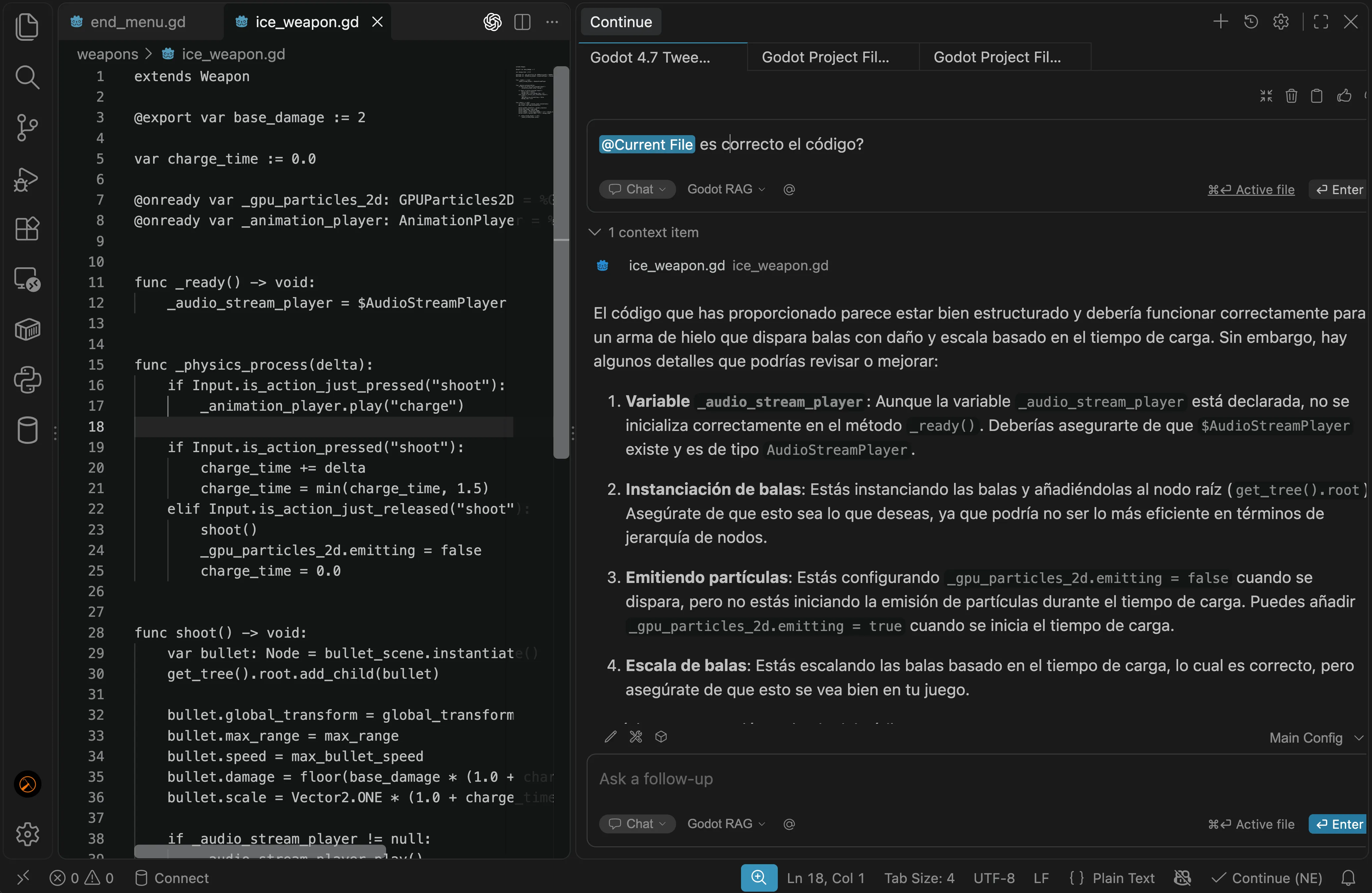
Task: Select the second Godot Project Fil... chat tab
Action: pyautogui.click(x=832, y=57)
